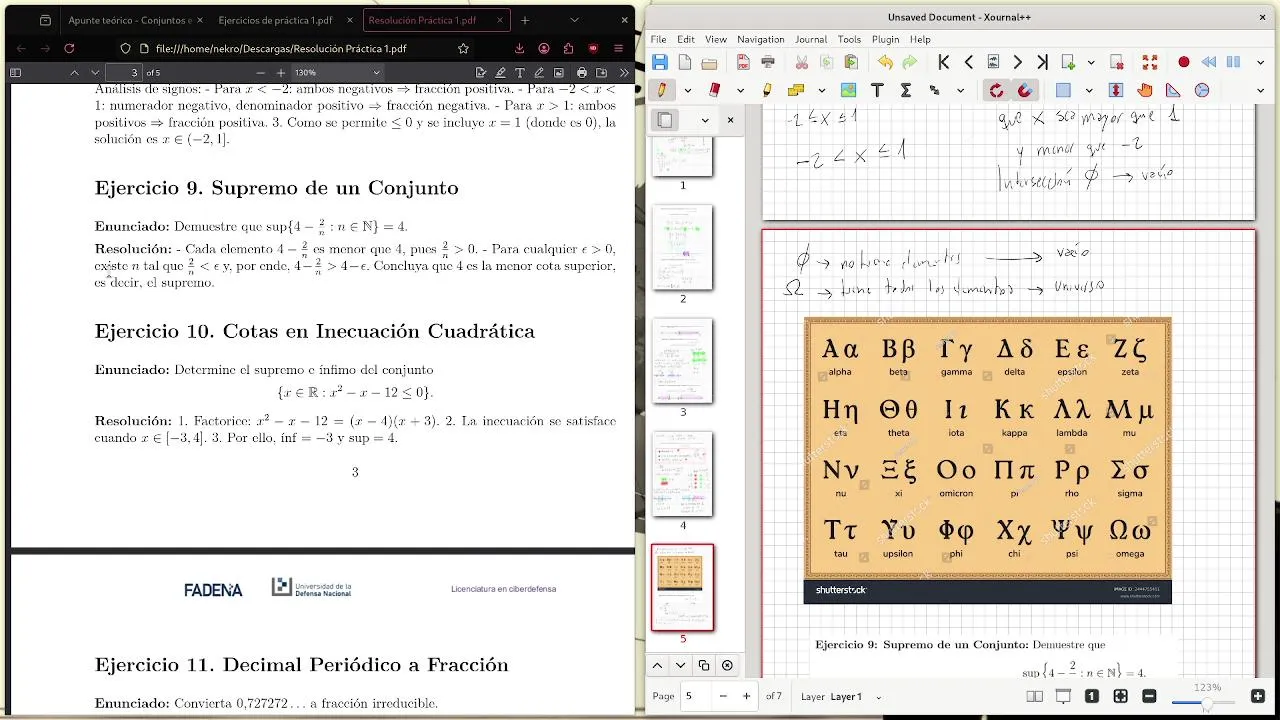Switch to Ejercicios de práctica 1.pdf tab
This screenshot has width=1280, height=720.
point(283,20)
